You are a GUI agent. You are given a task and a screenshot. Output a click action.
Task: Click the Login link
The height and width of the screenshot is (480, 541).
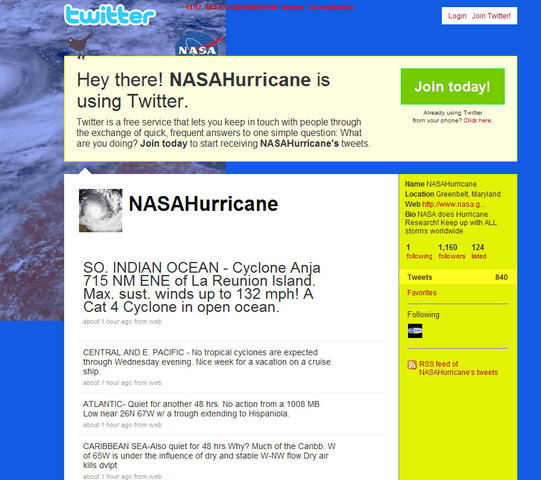457,16
